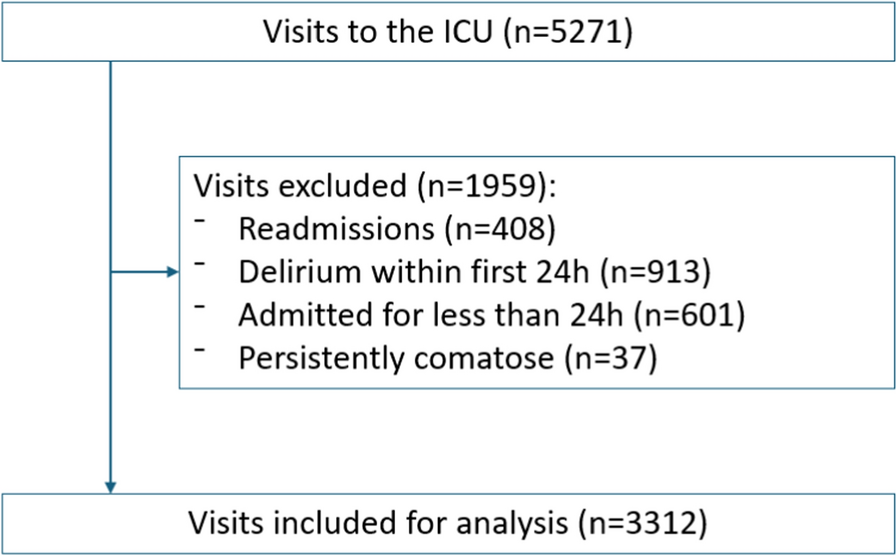Click the arrowhead pointing to excluded box
Image resolution: width=896 pixels, height=556 pixels.
pyautogui.click(x=172, y=272)
